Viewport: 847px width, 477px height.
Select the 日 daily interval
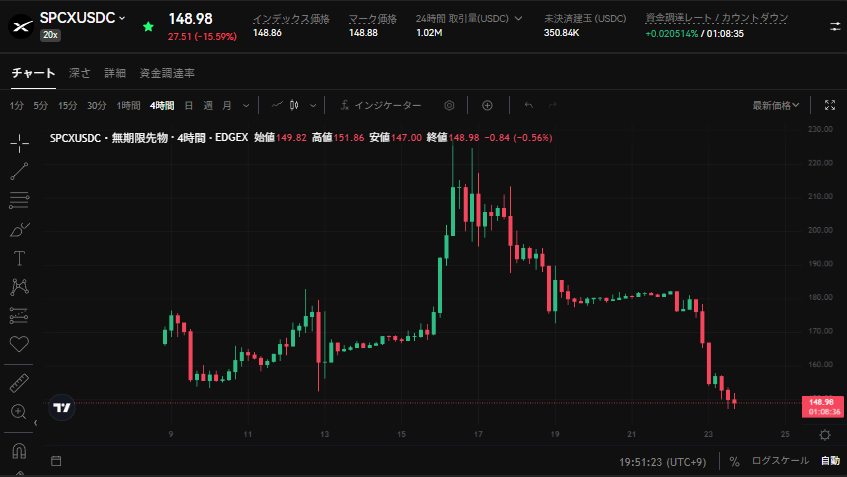pyautogui.click(x=189, y=105)
